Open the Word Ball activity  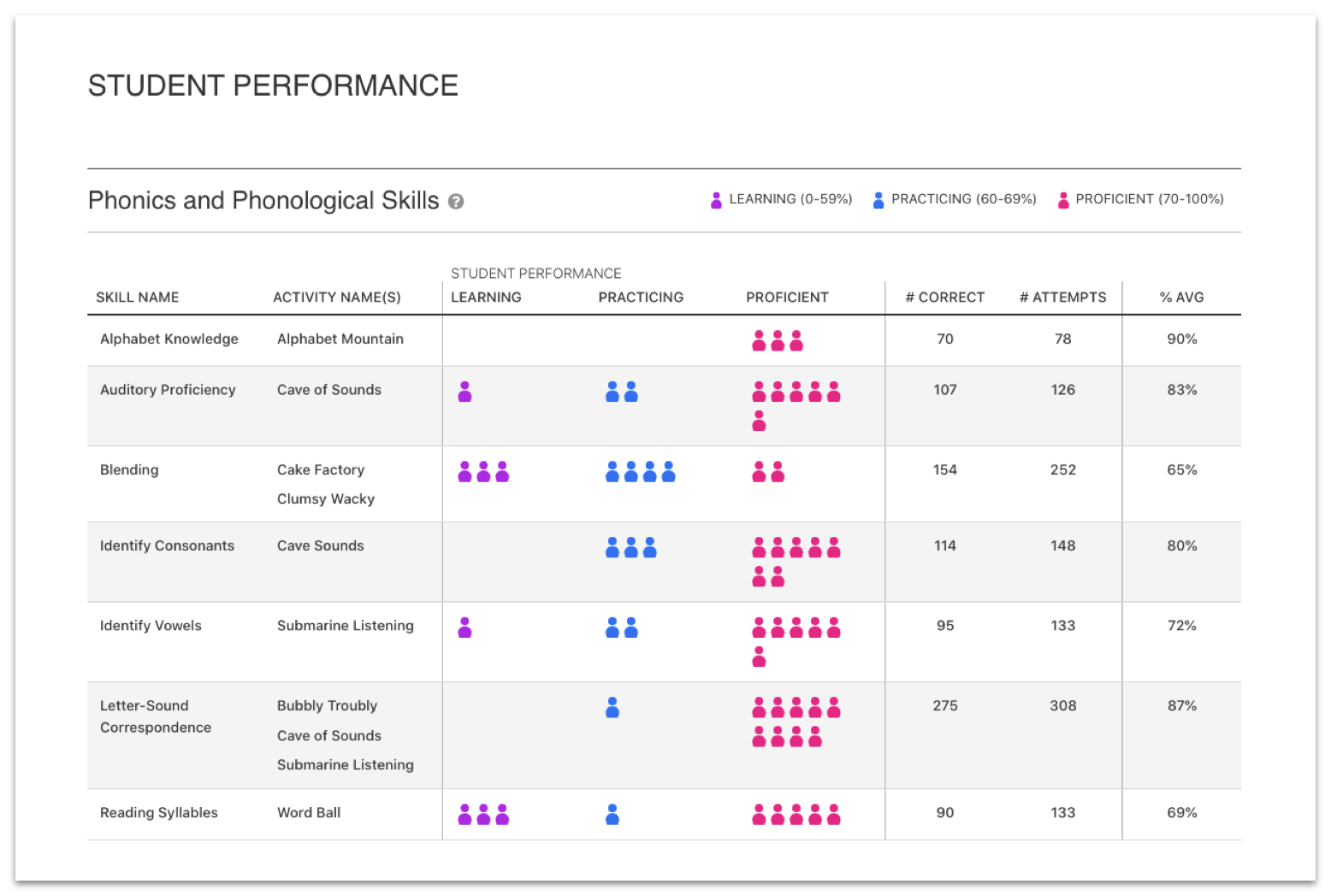308,813
